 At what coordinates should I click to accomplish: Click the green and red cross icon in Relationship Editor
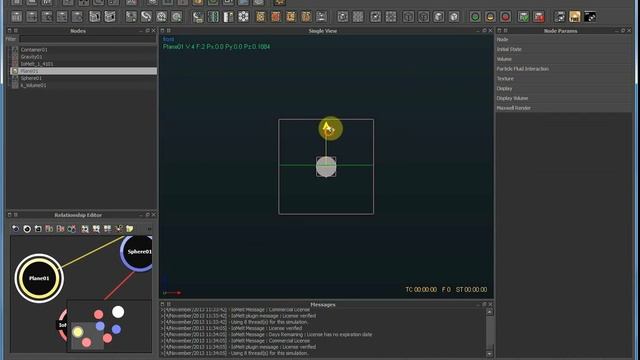[71, 229]
